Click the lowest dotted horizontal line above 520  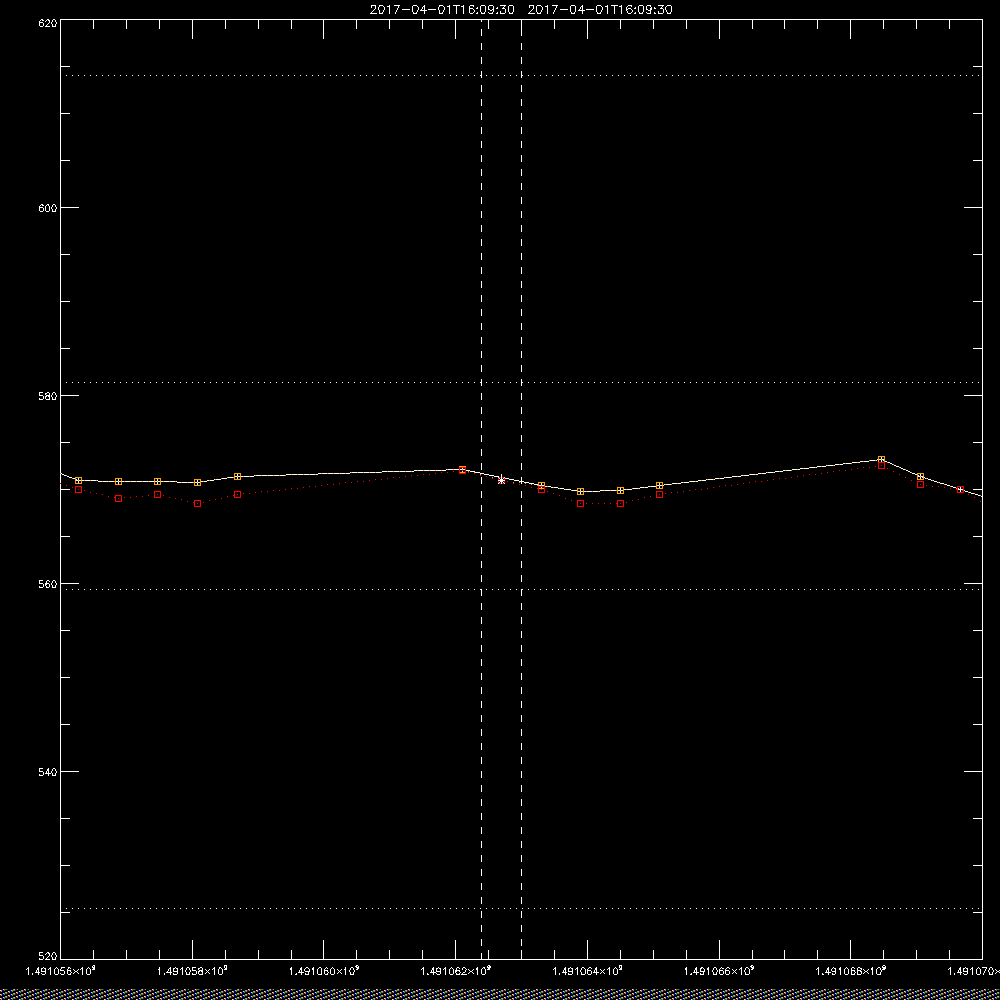[521, 908]
